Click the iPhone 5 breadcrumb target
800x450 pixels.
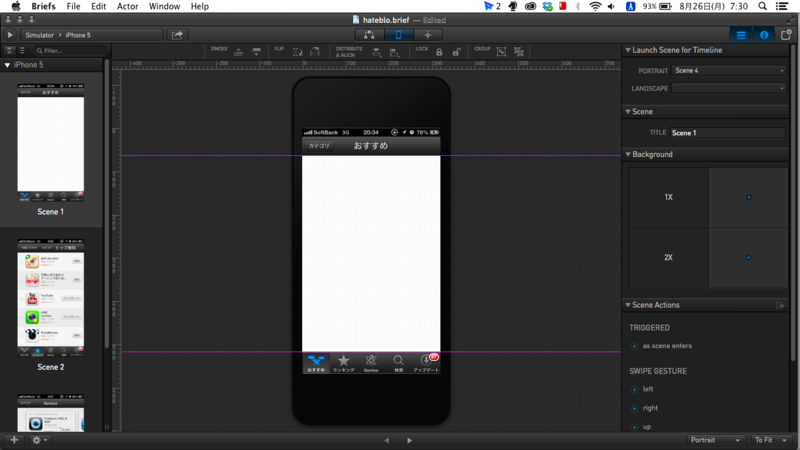click(x=78, y=35)
